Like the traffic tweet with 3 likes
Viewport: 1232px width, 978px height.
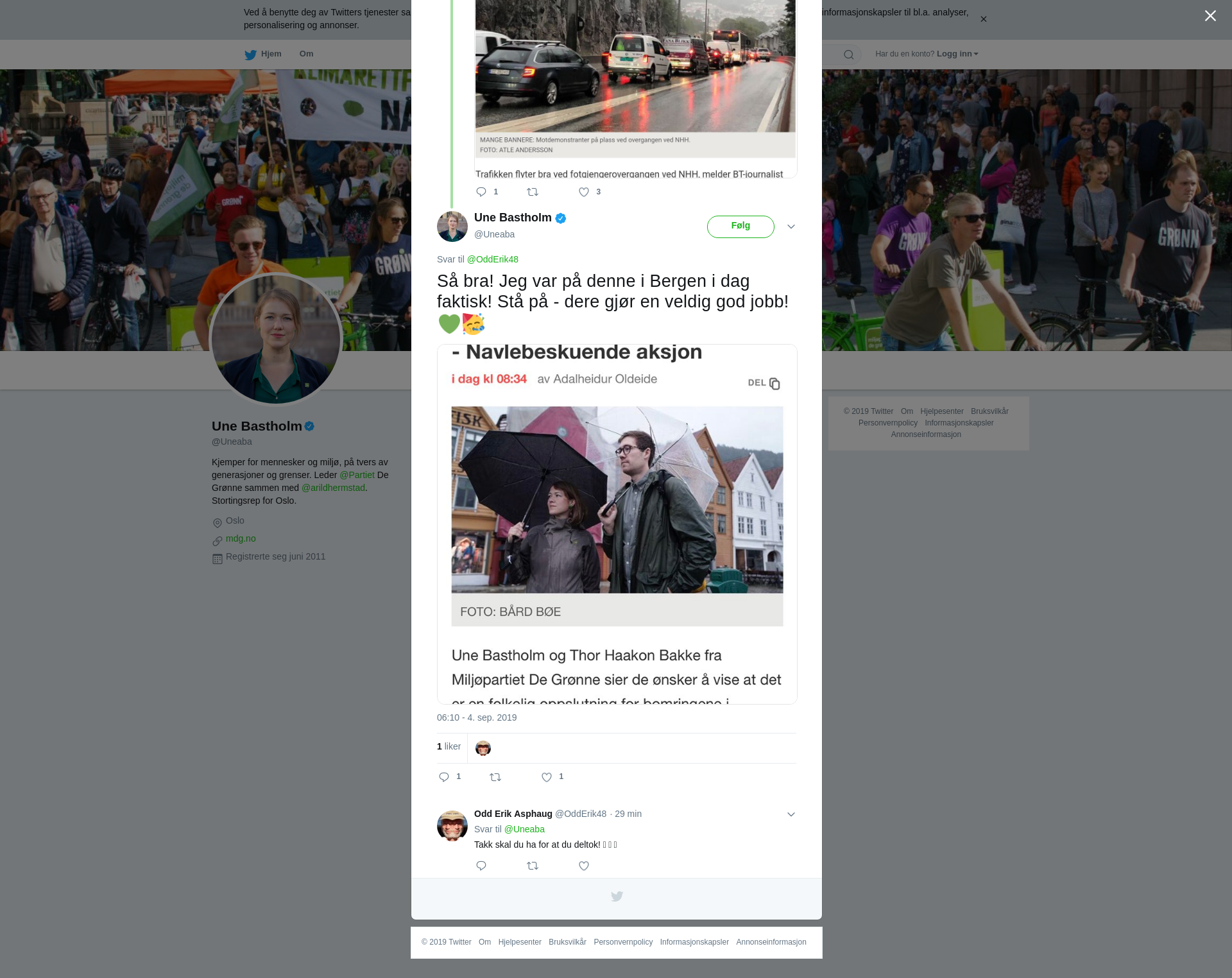tap(584, 192)
